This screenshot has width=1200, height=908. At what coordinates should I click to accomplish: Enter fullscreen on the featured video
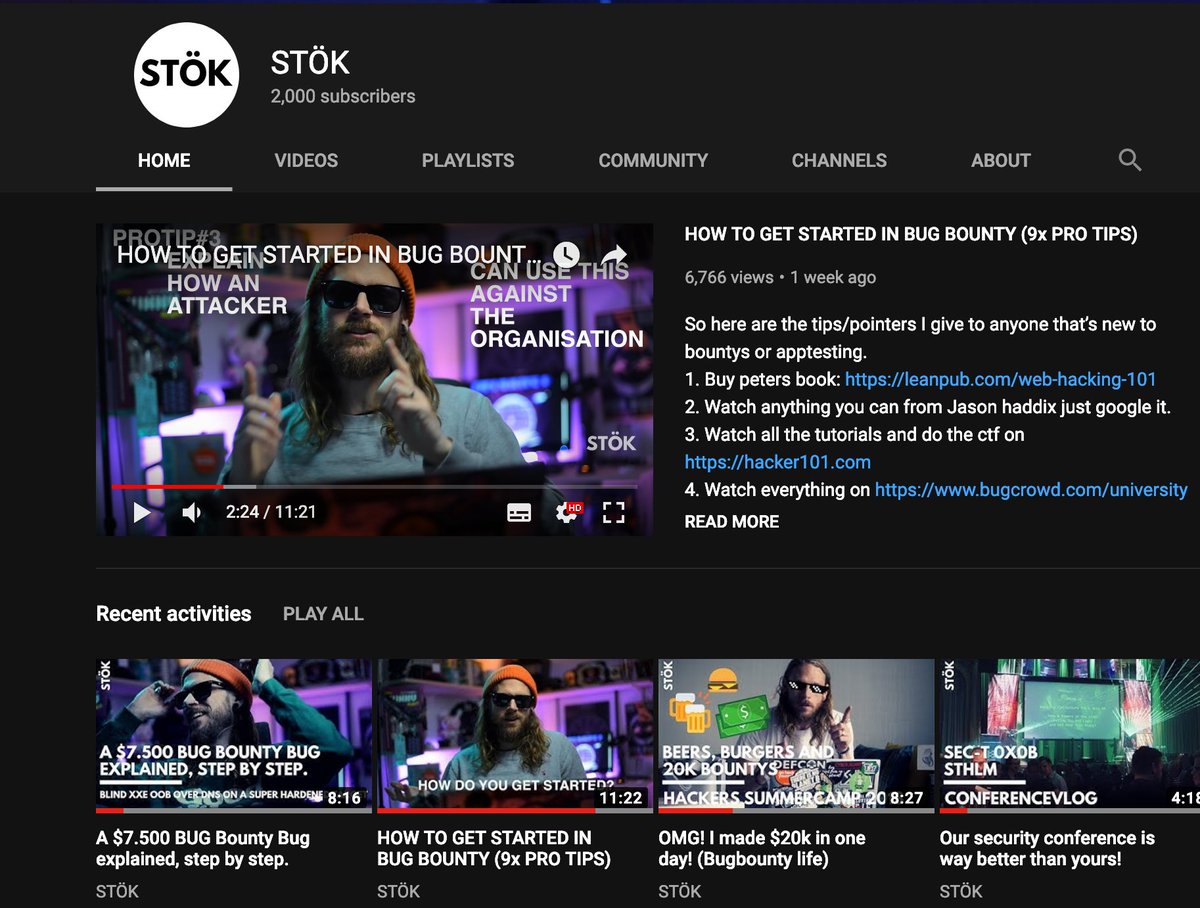coord(614,513)
